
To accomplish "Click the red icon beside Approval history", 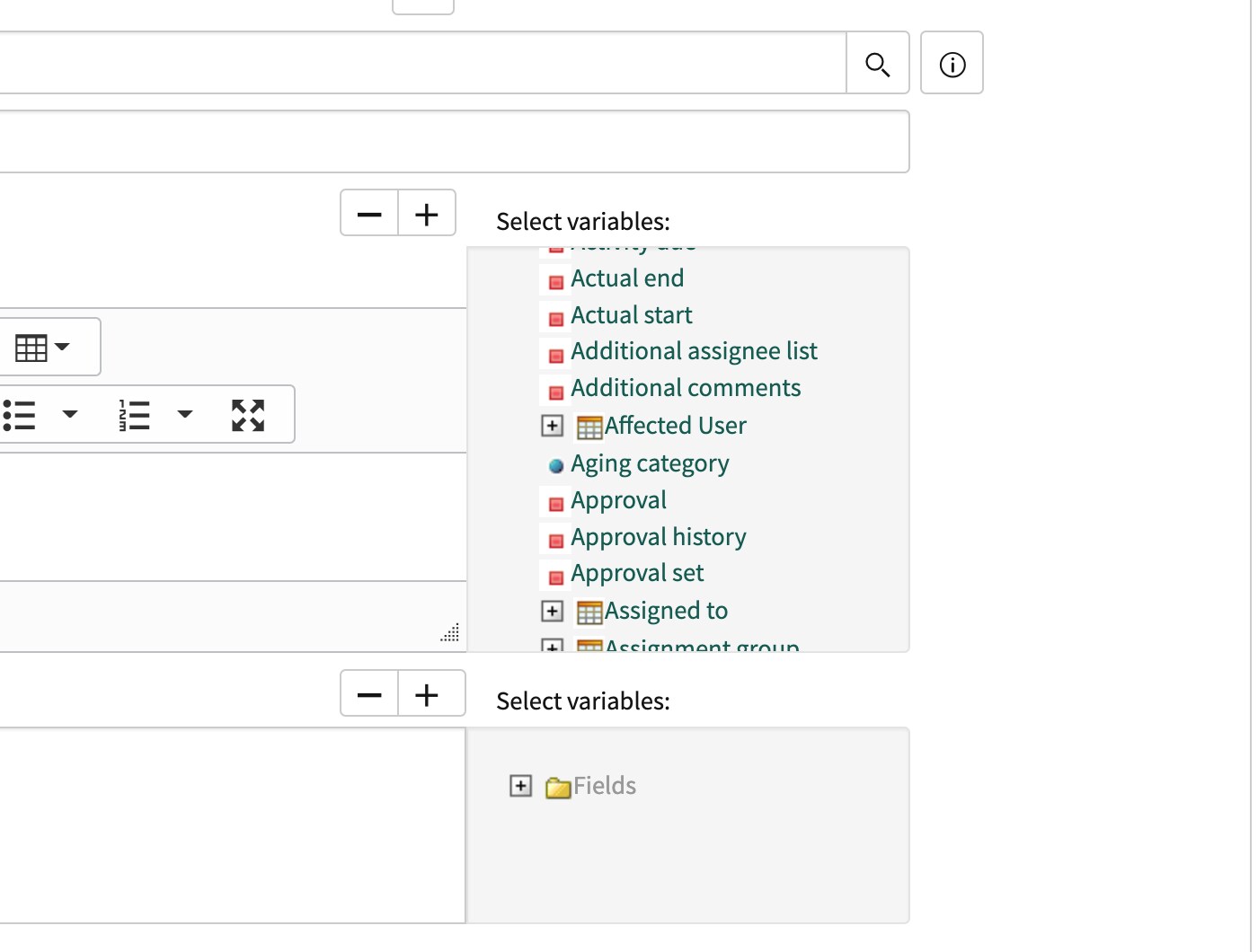I will (x=556, y=541).
